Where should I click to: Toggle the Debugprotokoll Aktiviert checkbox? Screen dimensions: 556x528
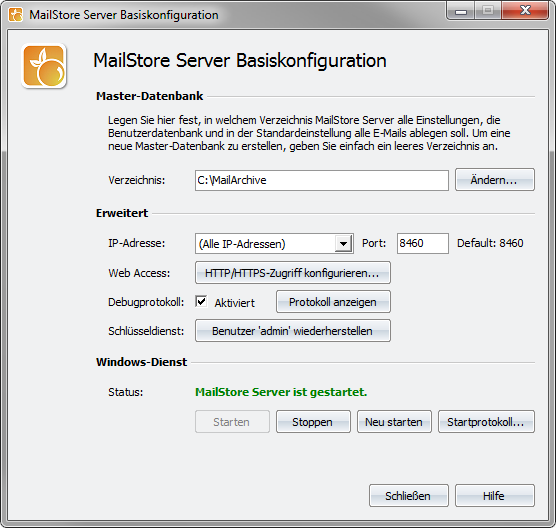tap(201, 302)
